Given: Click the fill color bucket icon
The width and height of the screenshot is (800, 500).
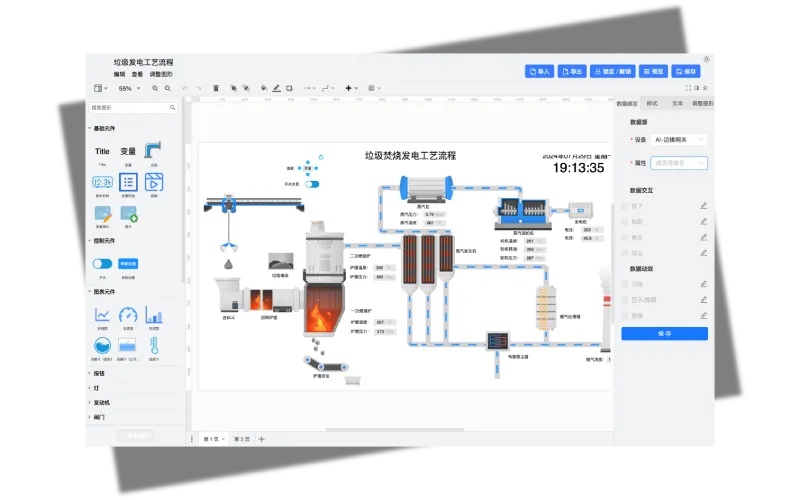Looking at the screenshot, I should coord(263,88).
